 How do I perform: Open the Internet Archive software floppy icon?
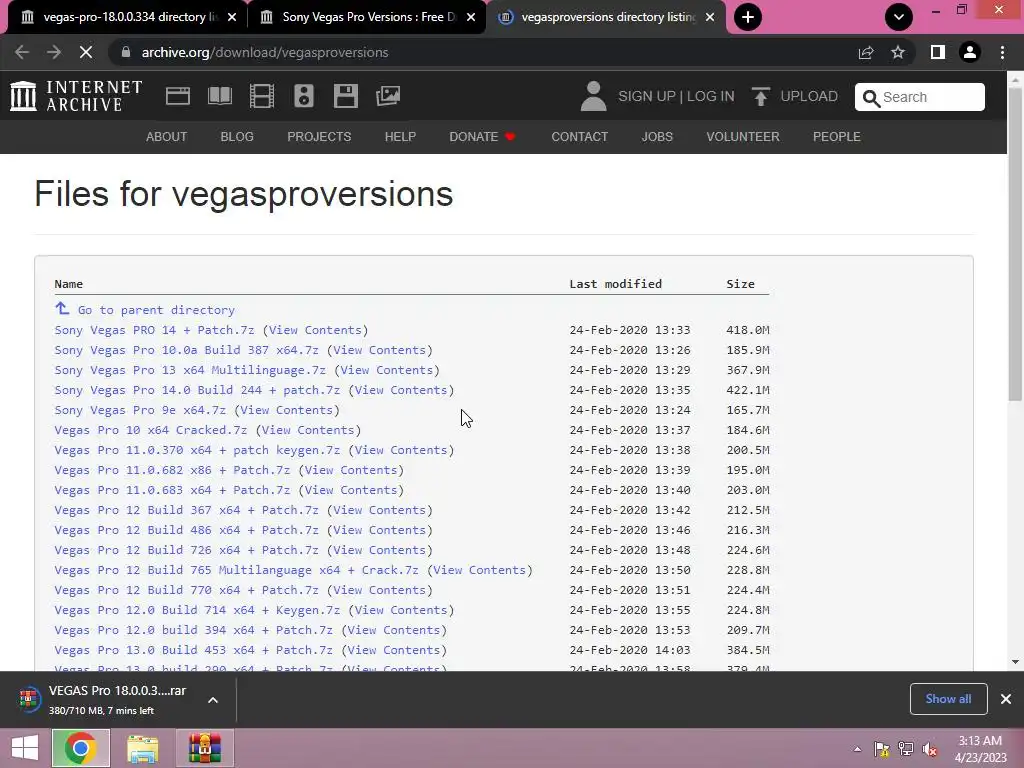coord(345,96)
